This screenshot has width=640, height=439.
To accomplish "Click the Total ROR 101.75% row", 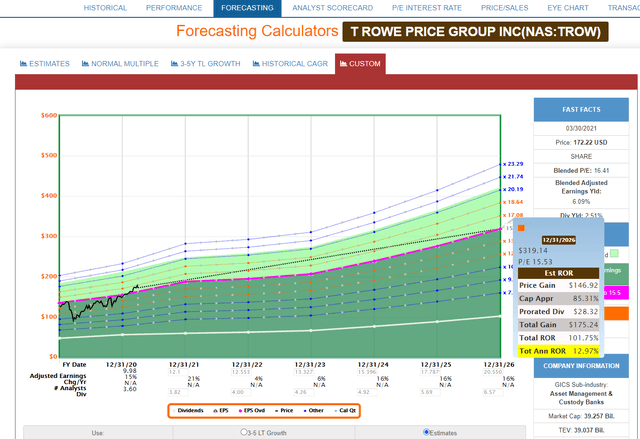I will (558, 338).
